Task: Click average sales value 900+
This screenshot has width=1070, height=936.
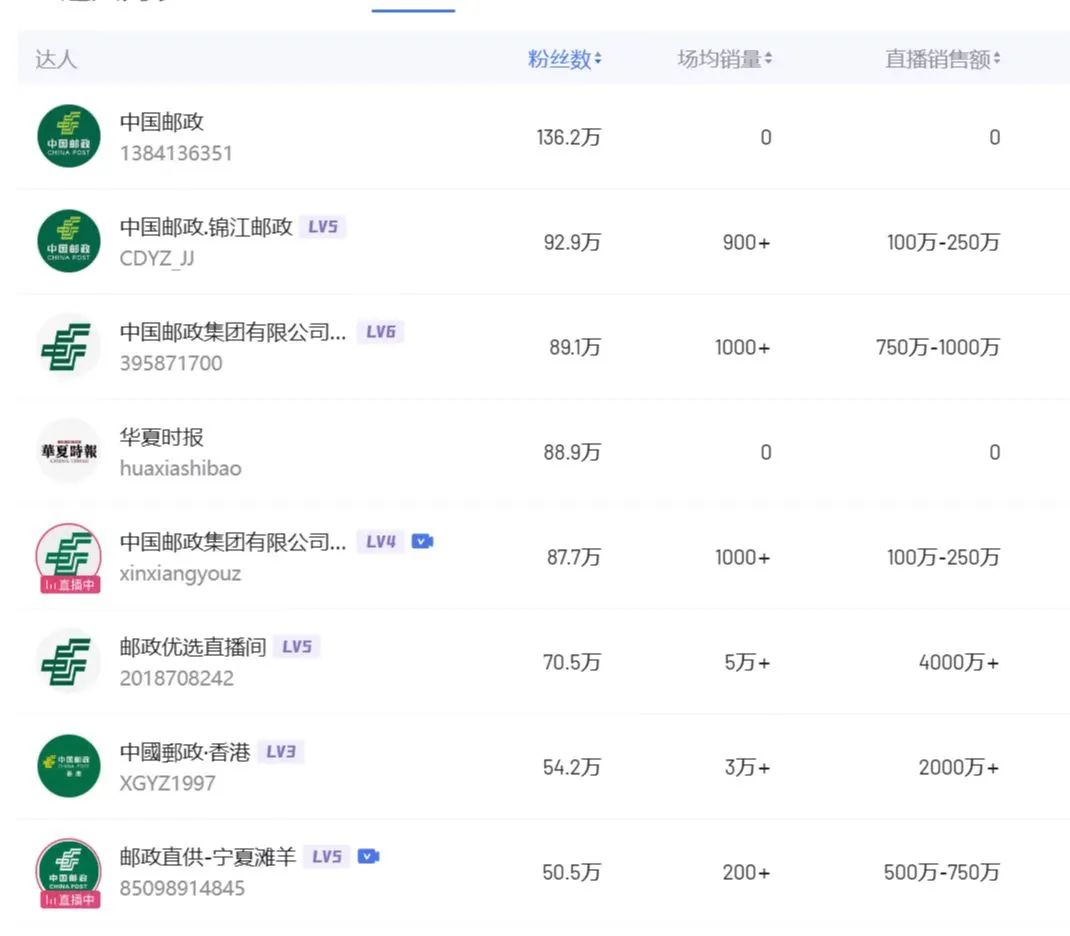Action: coord(747,243)
